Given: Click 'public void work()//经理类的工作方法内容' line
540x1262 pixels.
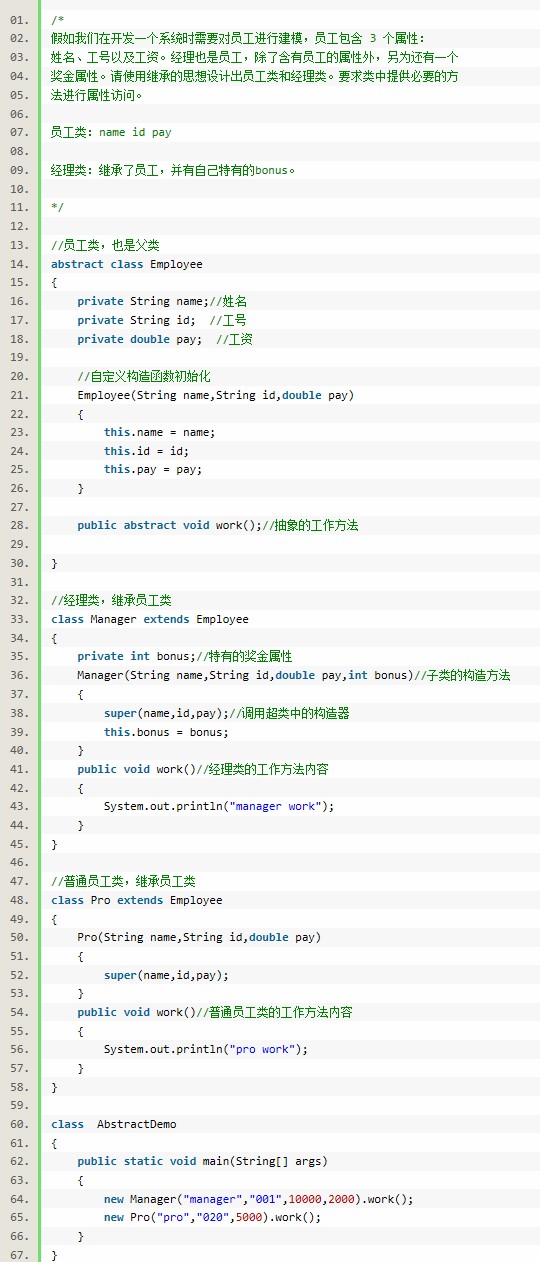Looking at the screenshot, I should 203,769.
